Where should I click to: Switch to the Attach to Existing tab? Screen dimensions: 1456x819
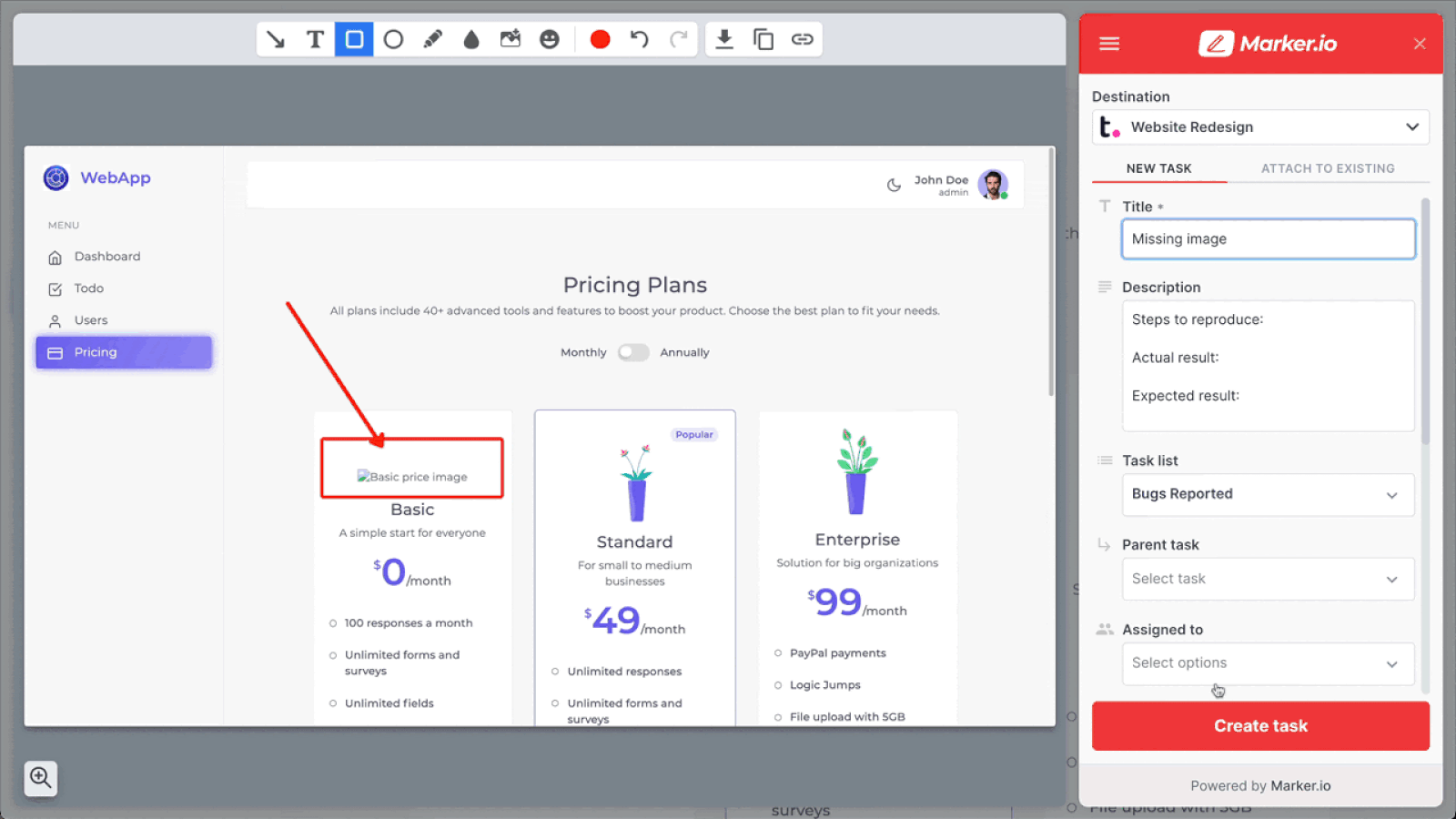[1328, 168]
